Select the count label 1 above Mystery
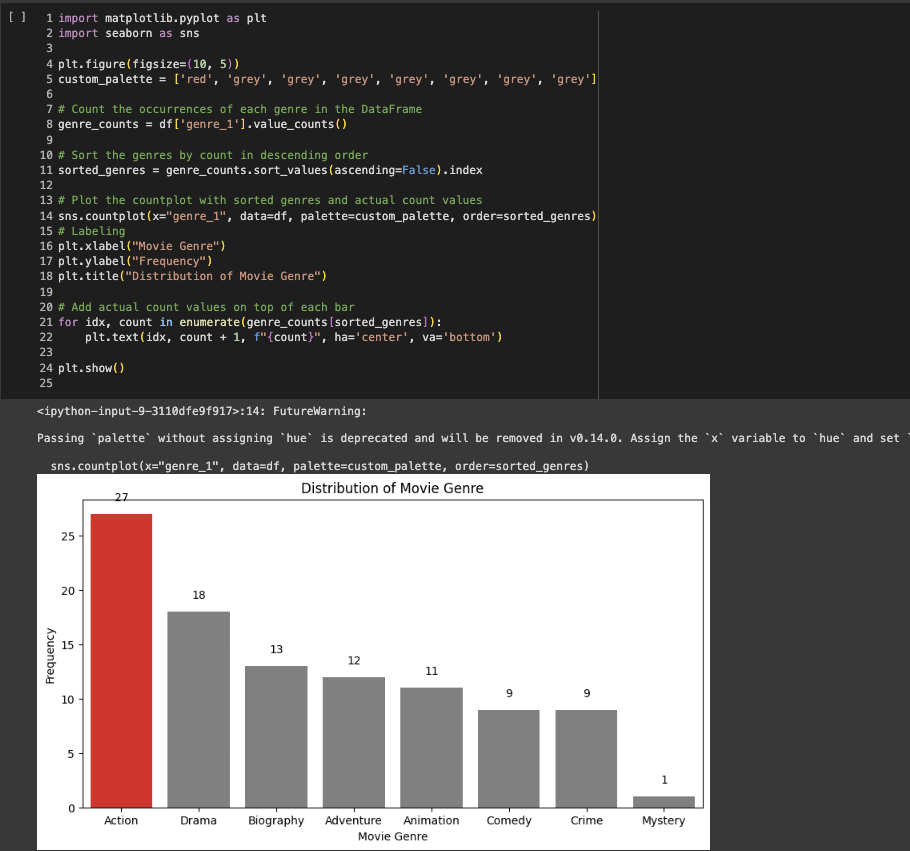This screenshot has width=910, height=851. pyautogui.click(x=665, y=780)
